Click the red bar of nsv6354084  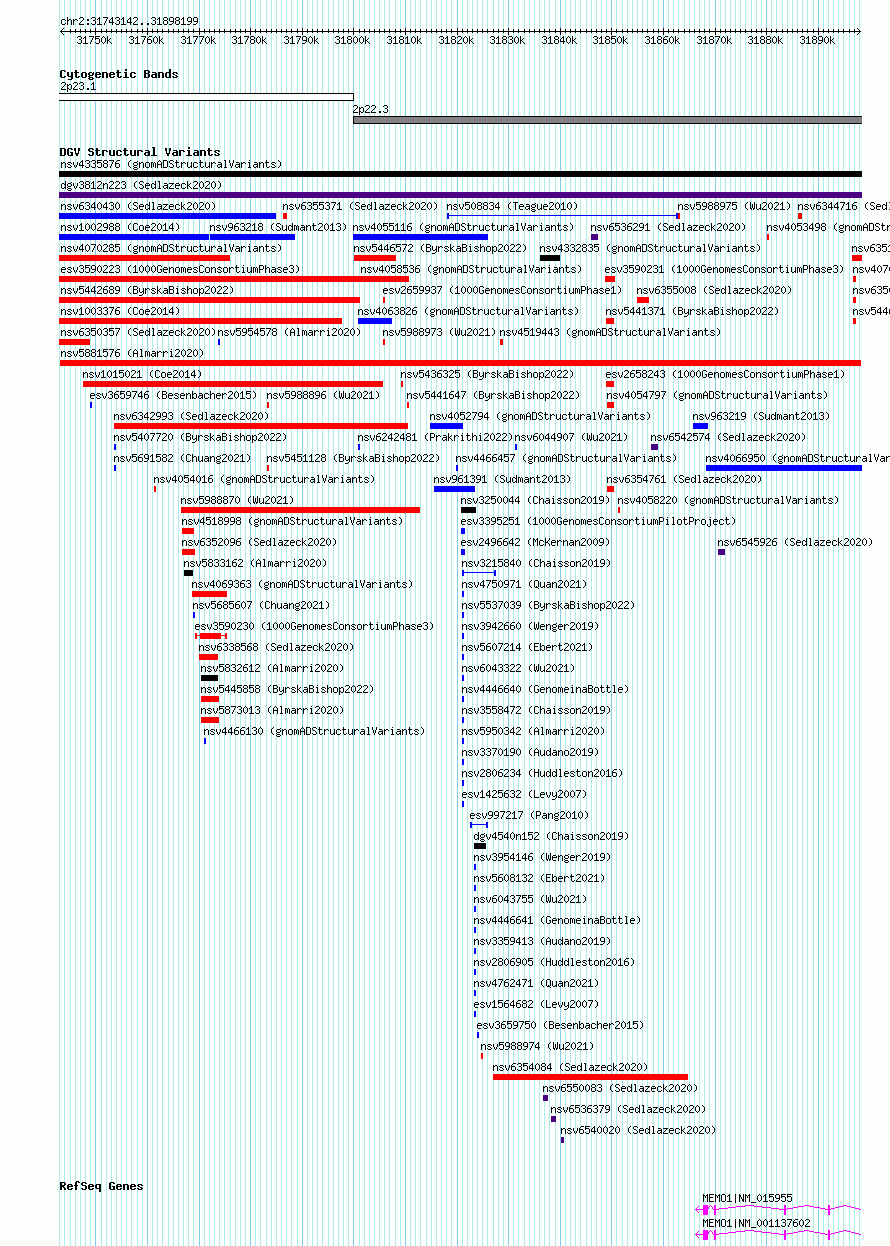[590, 1077]
